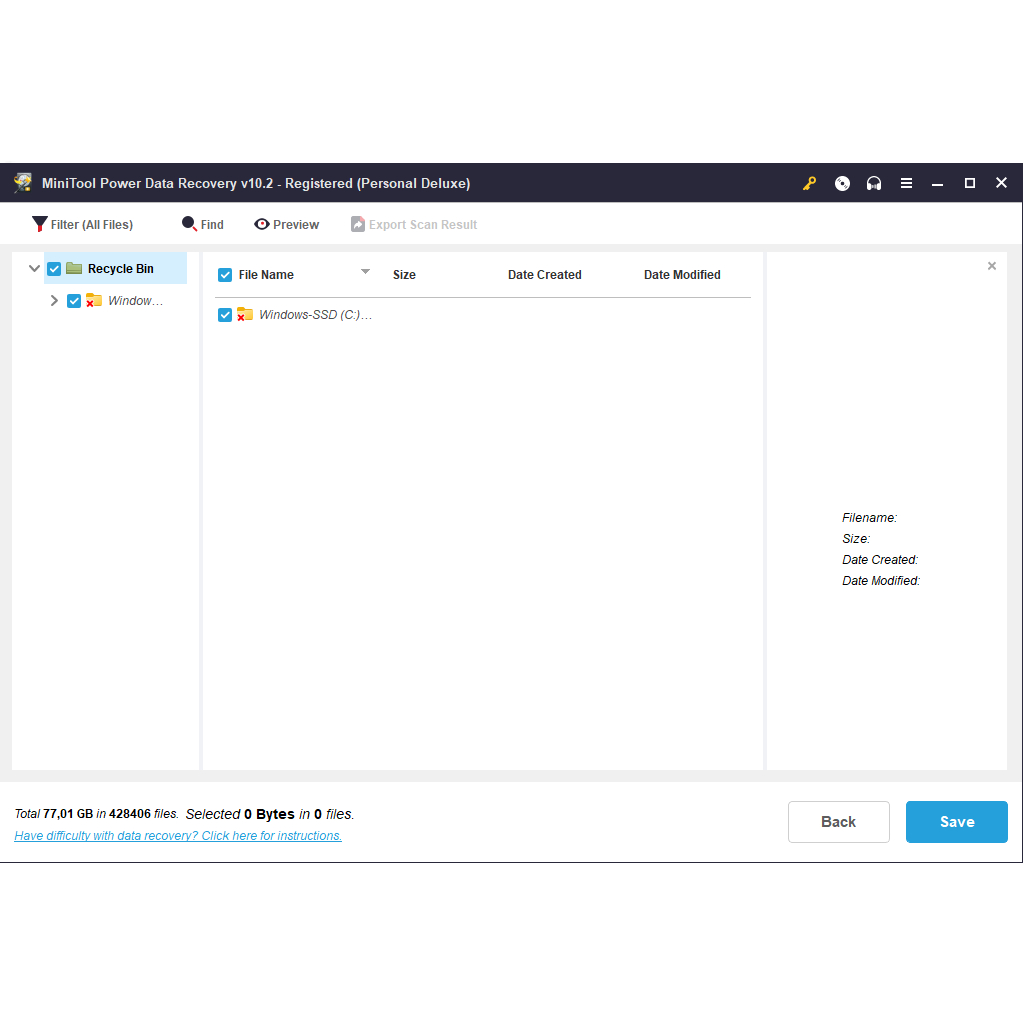Click Export Scan Result
Image resolution: width=1023 pixels, height=1023 pixels.
414,224
